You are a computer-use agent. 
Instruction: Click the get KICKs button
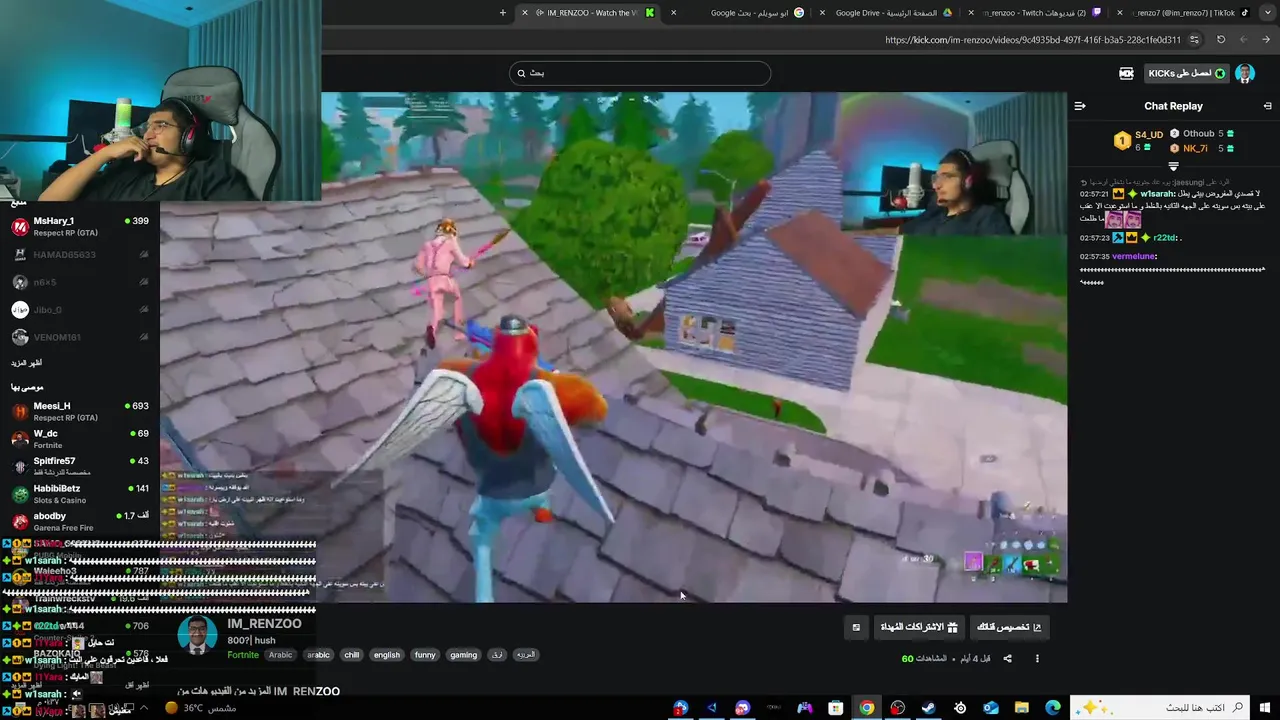click(1187, 73)
